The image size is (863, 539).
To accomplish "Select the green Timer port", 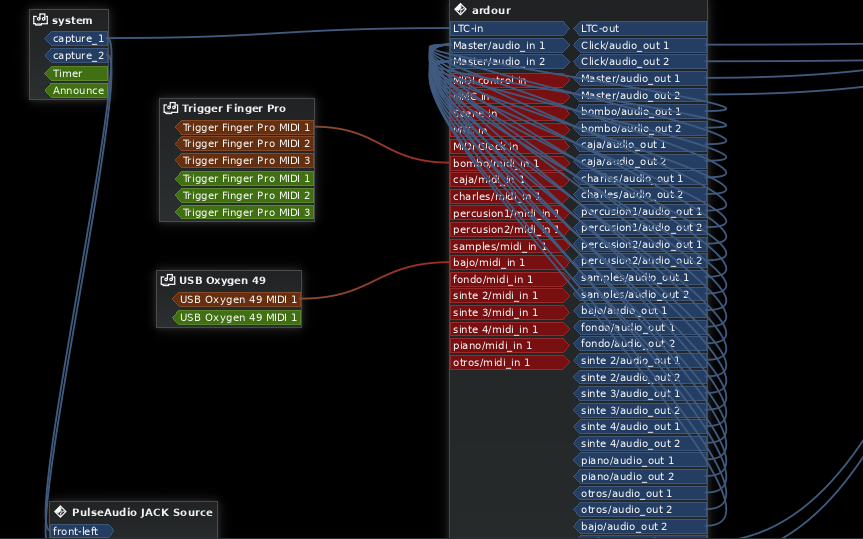I will 75,73.
